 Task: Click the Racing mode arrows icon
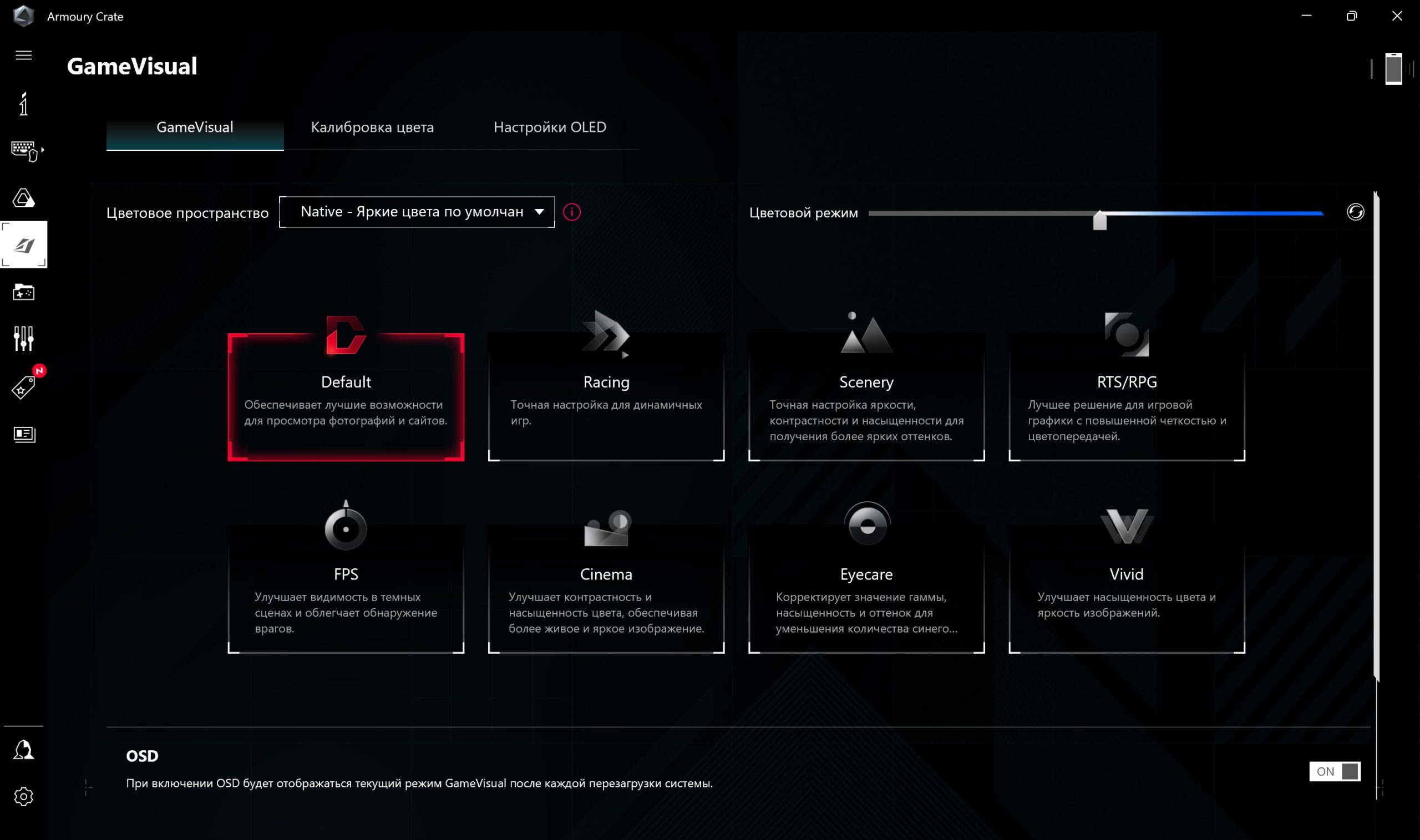click(x=606, y=334)
